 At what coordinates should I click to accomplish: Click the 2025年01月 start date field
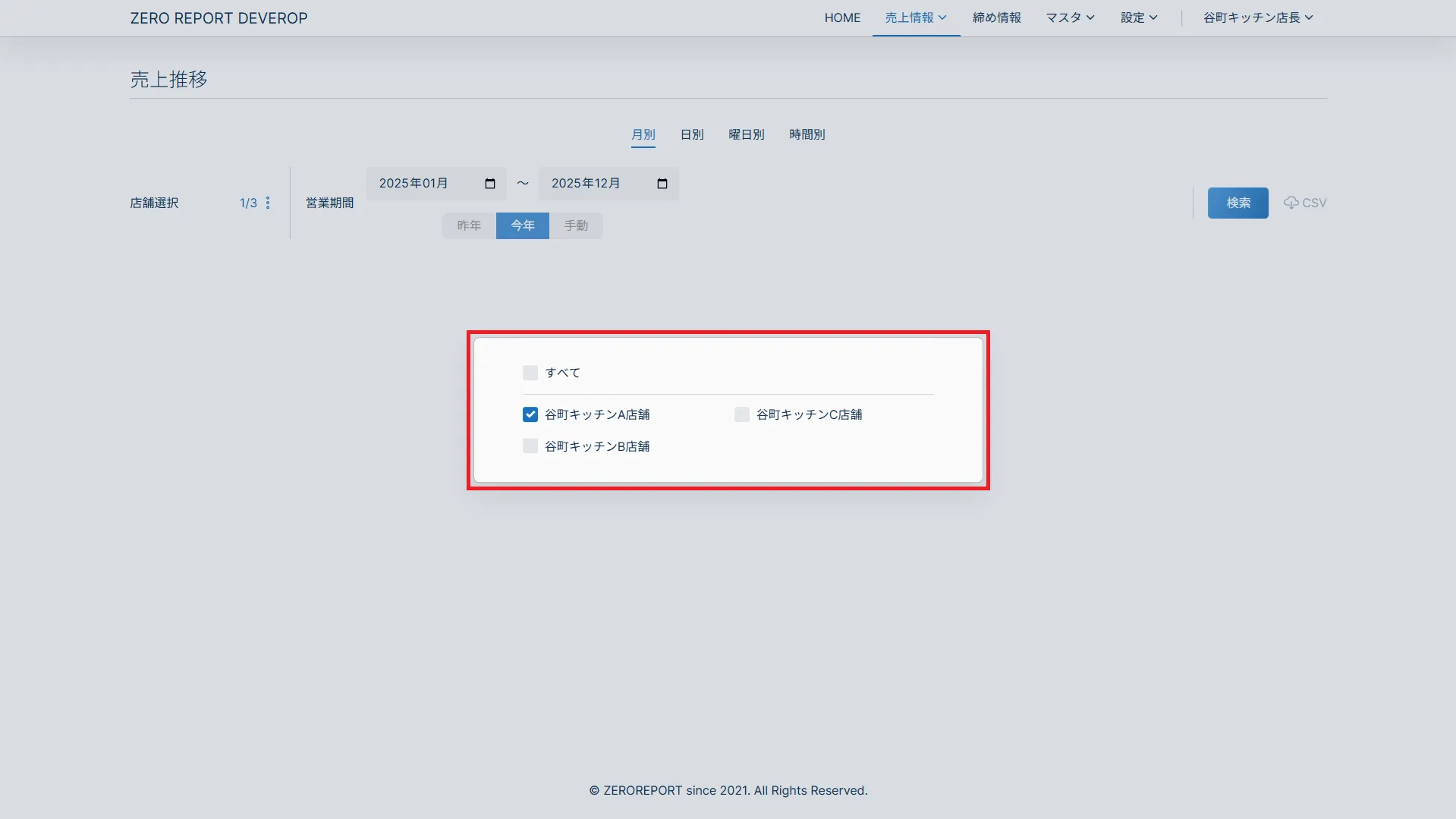425,184
